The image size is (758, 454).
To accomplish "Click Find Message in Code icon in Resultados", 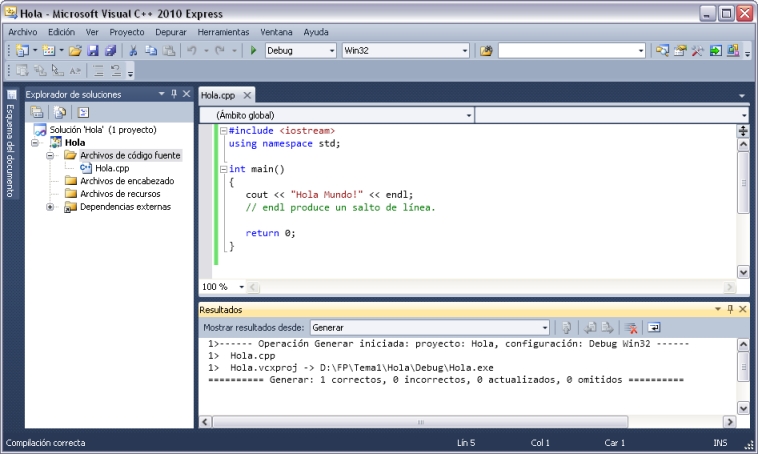I will [567, 328].
